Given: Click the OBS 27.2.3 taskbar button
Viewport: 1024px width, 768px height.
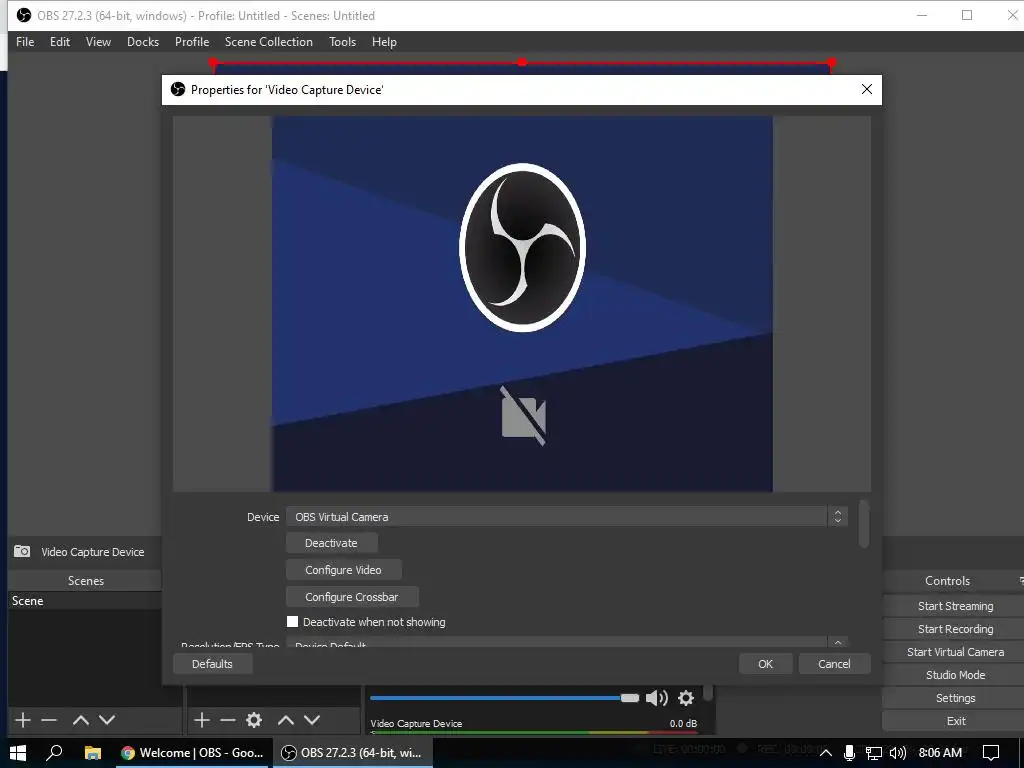Looking at the screenshot, I should tap(353, 753).
